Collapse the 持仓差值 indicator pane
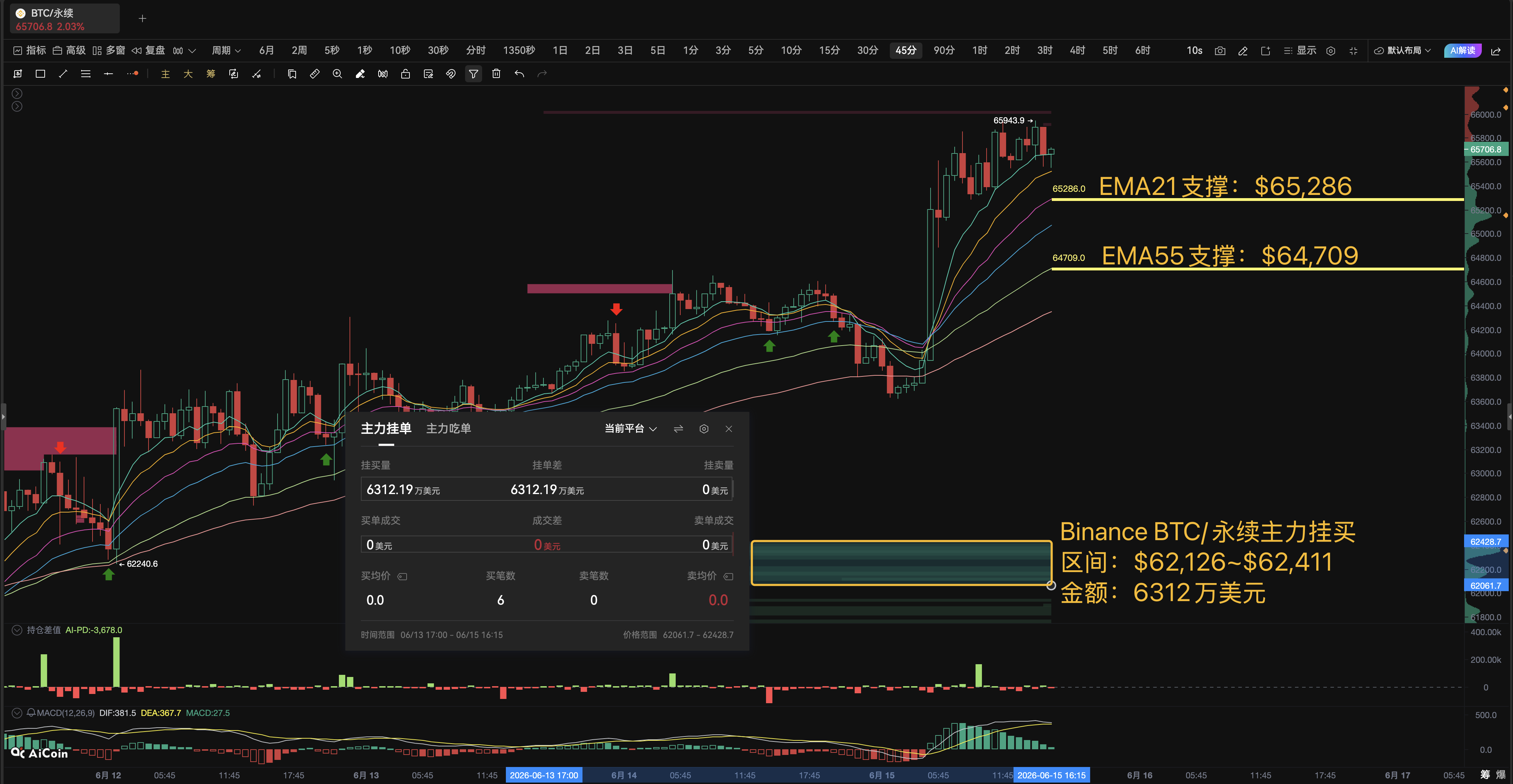1513x784 pixels. [17, 631]
